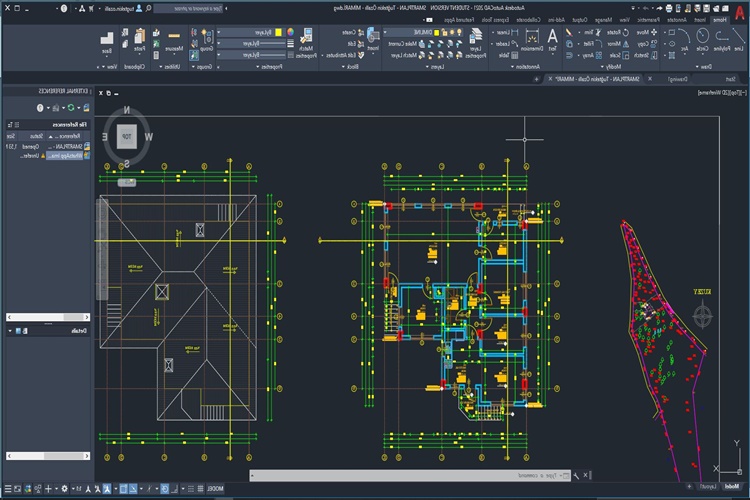Viewport: 750px width, 500px height.
Task: Open the linetype ByLayer dropdown
Action: (x=219, y=55)
